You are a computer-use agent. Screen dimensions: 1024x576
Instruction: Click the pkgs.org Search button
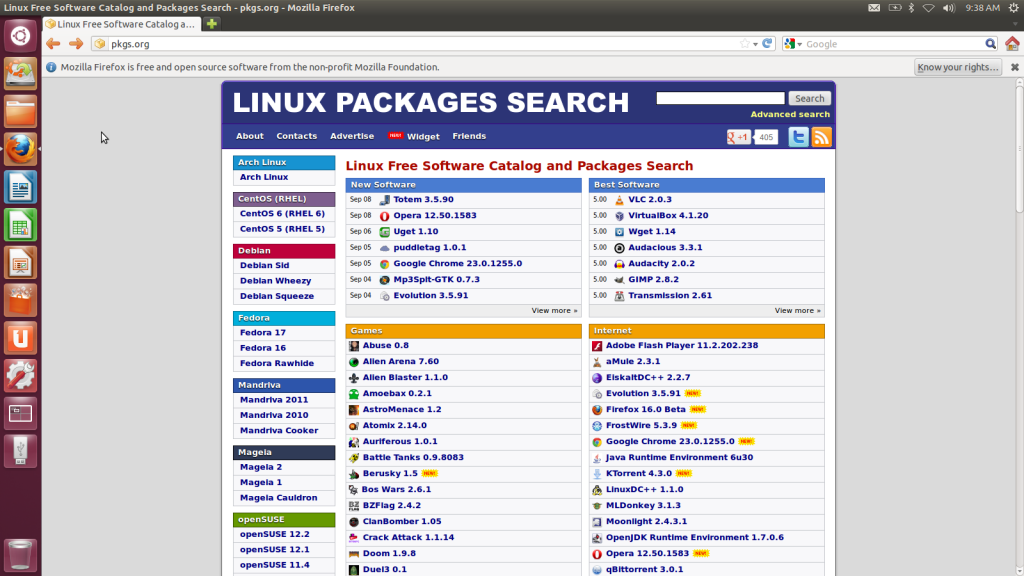click(809, 98)
